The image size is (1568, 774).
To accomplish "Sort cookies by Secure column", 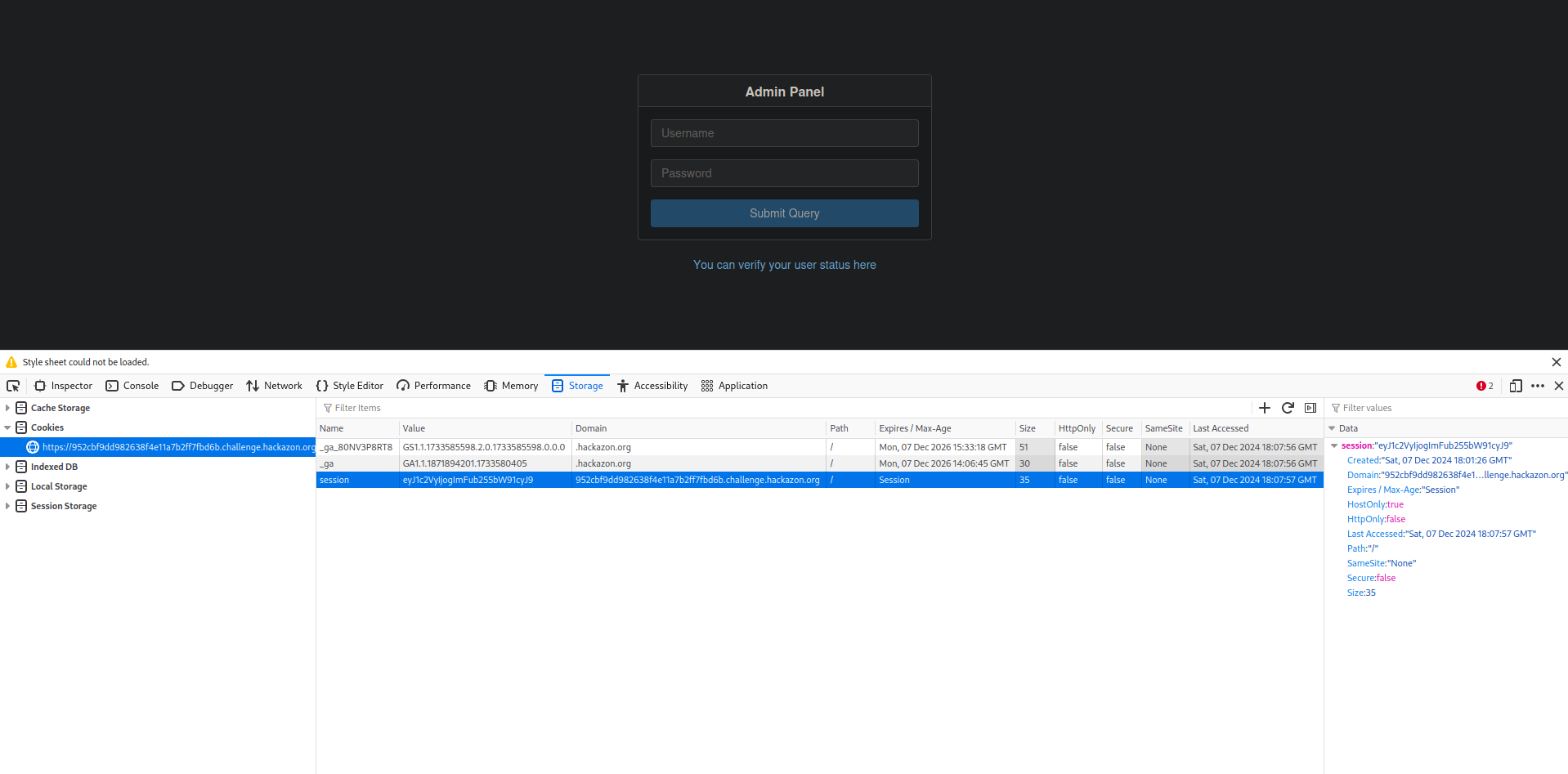I will click(1122, 428).
